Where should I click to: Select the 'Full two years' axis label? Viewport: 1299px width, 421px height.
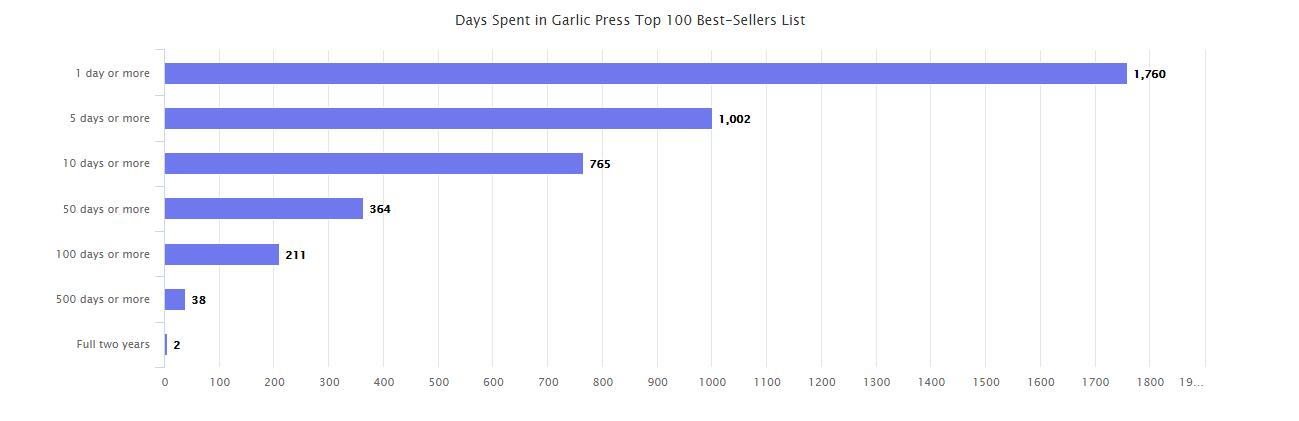[113, 344]
